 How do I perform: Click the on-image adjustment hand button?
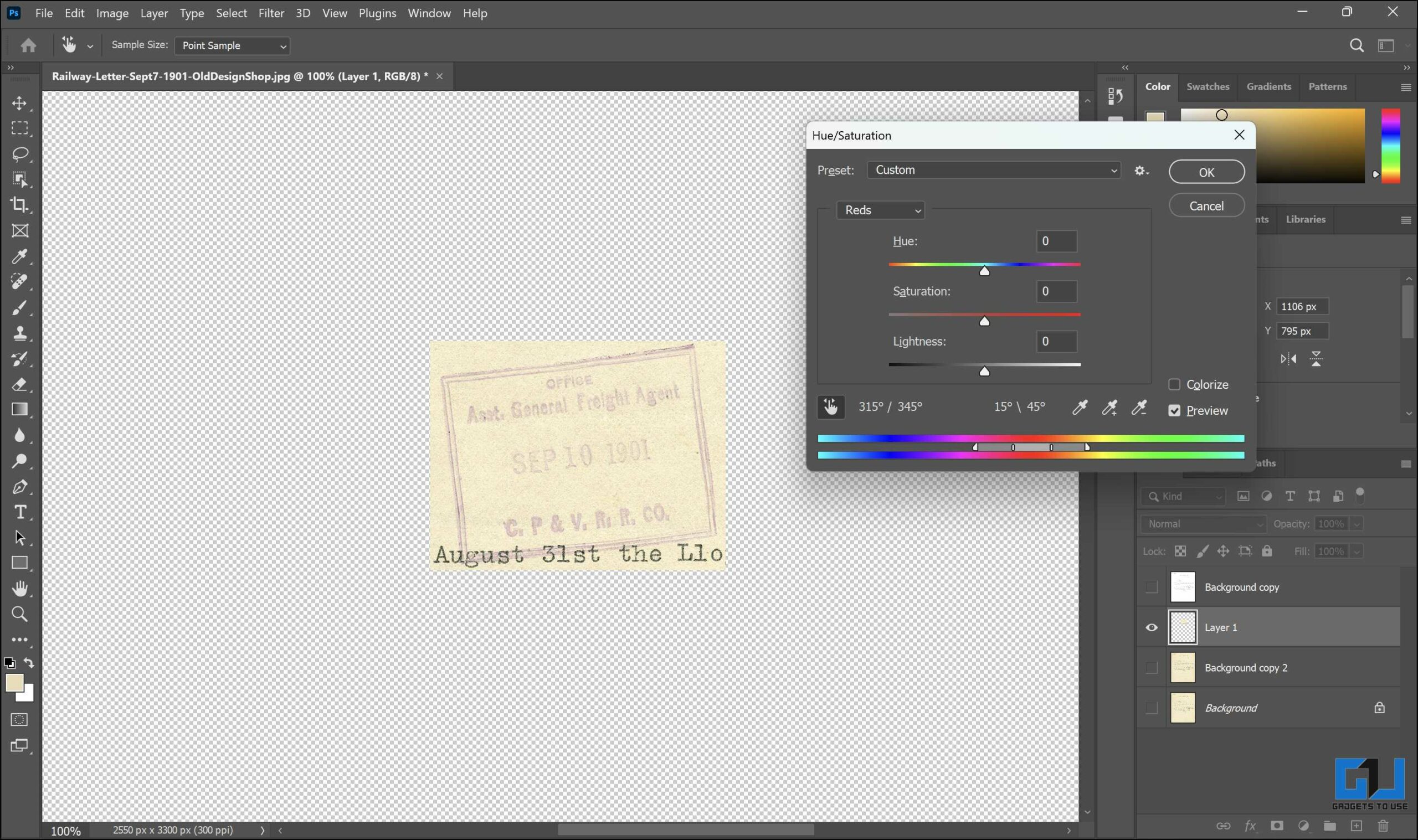point(830,407)
